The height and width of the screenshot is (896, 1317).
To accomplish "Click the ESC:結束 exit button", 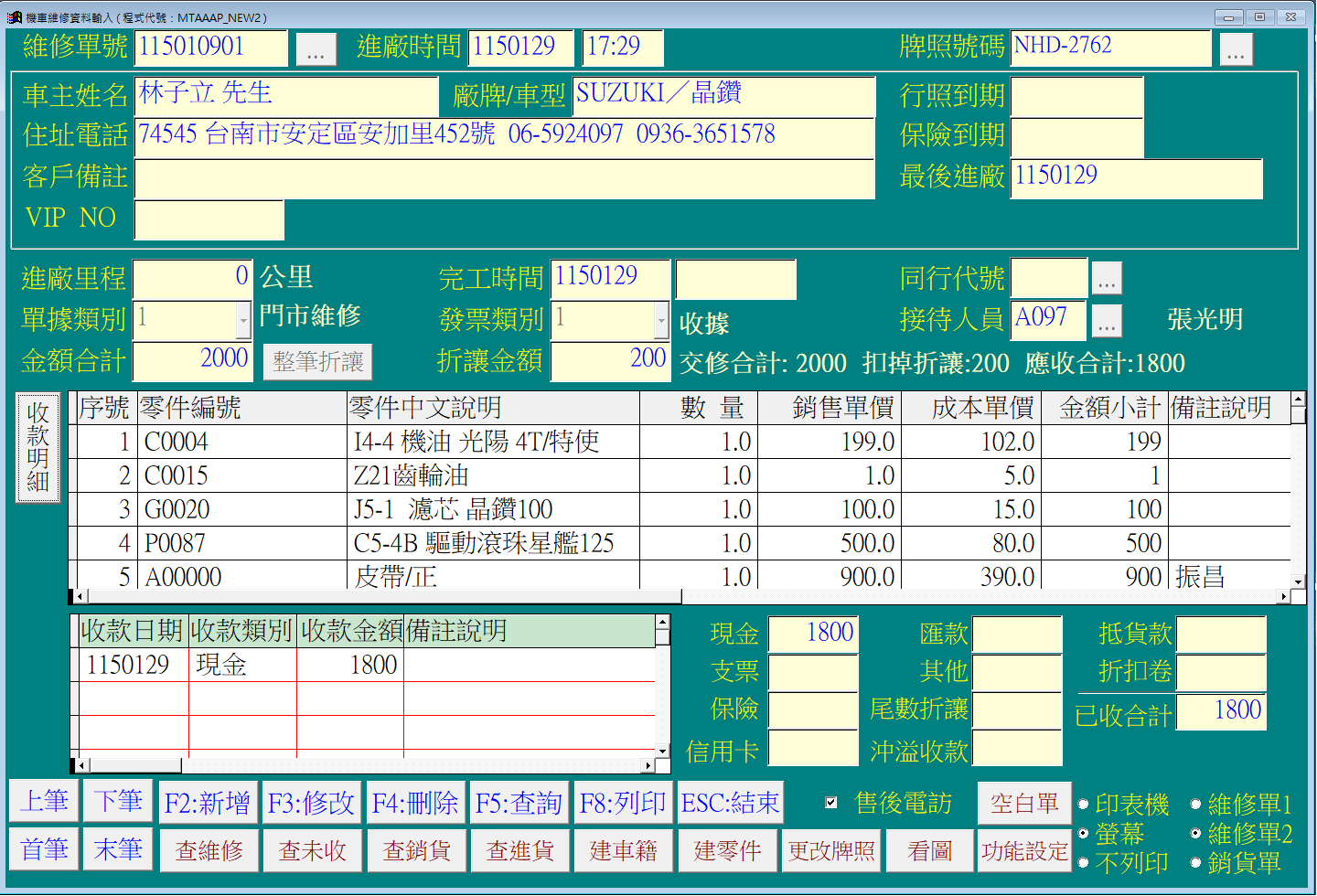I will (730, 804).
